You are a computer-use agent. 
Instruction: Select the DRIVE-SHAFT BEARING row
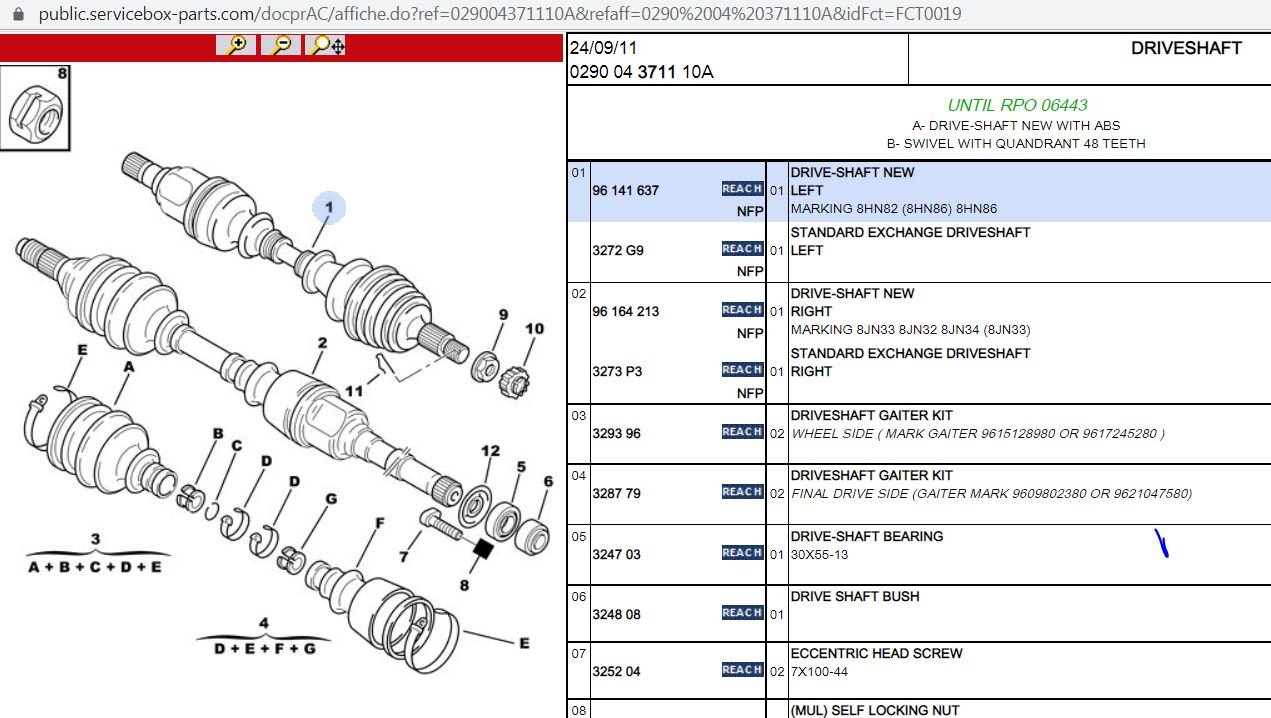coord(919,555)
